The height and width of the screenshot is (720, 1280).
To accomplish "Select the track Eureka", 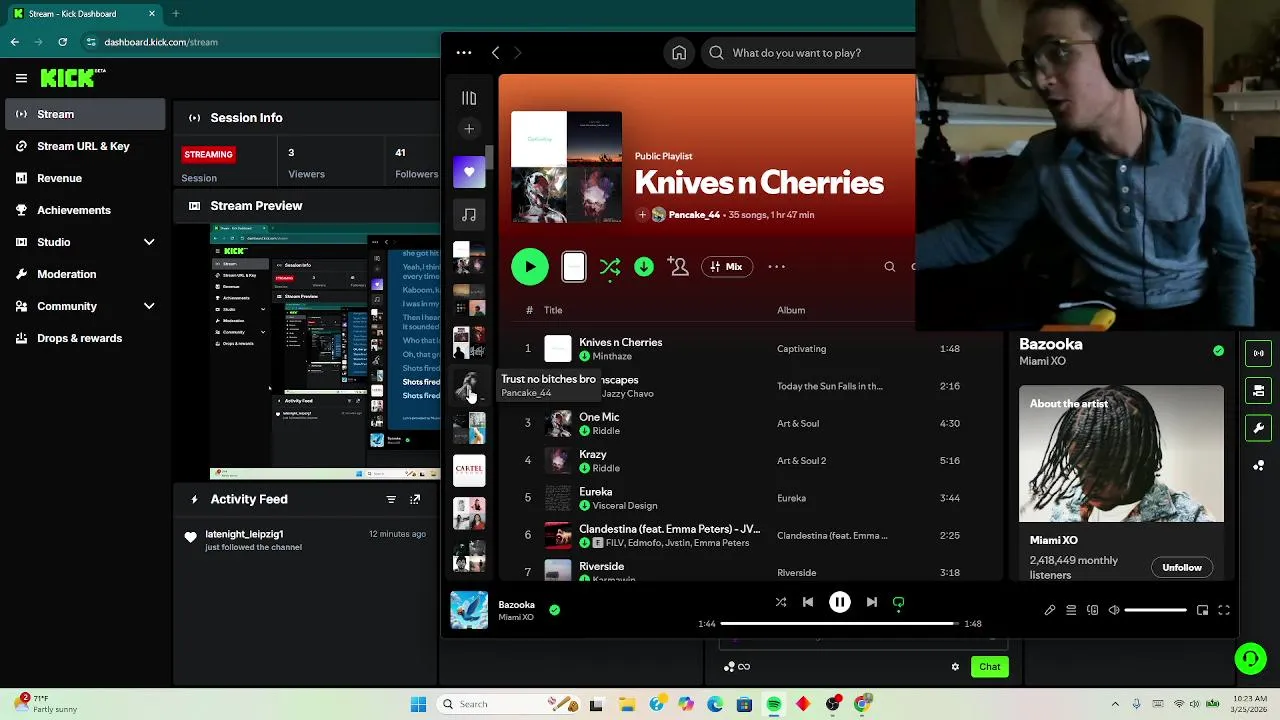I will [596, 492].
